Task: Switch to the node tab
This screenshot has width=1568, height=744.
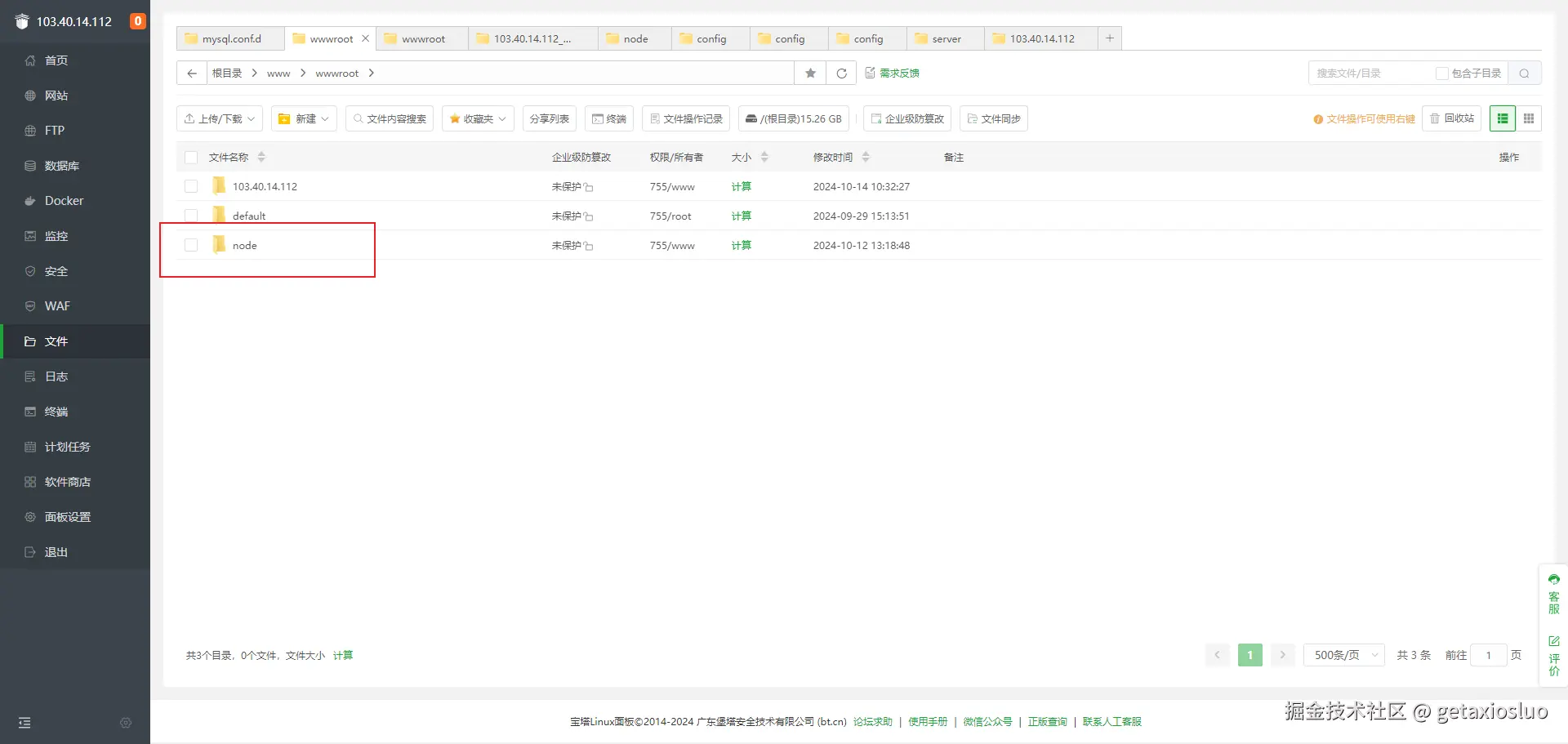Action: click(x=635, y=38)
